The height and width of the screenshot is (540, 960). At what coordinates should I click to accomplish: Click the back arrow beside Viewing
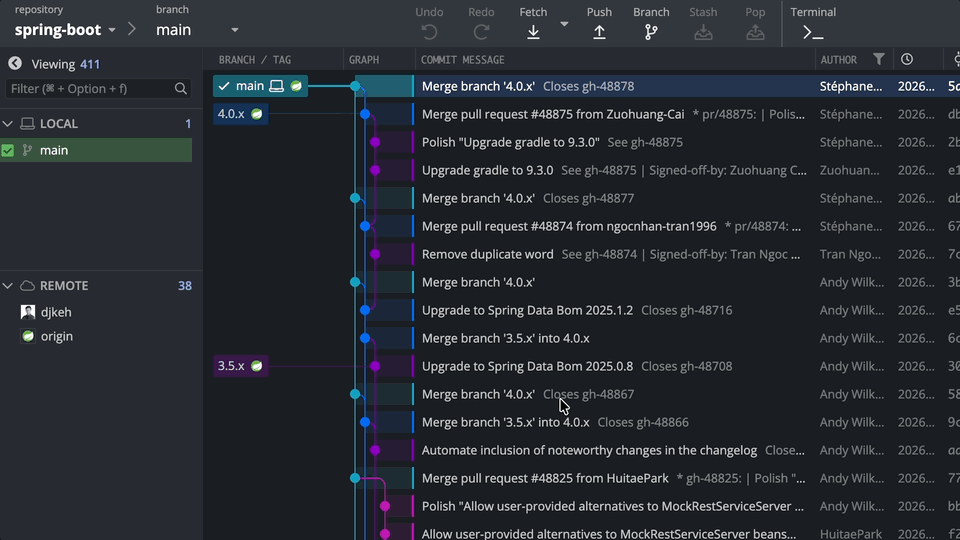(15, 64)
